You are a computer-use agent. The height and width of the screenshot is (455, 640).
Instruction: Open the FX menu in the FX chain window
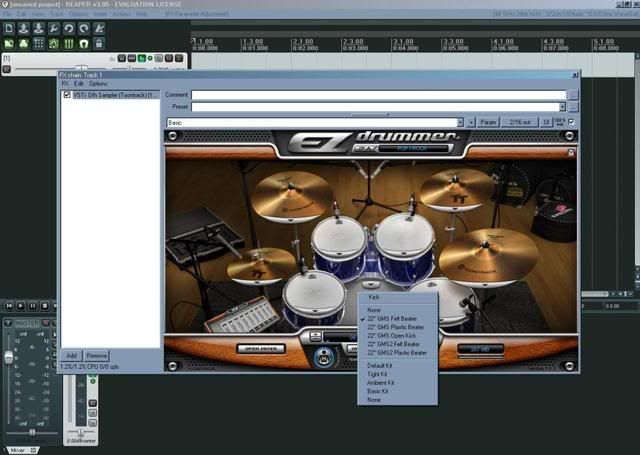pos(65,84)
